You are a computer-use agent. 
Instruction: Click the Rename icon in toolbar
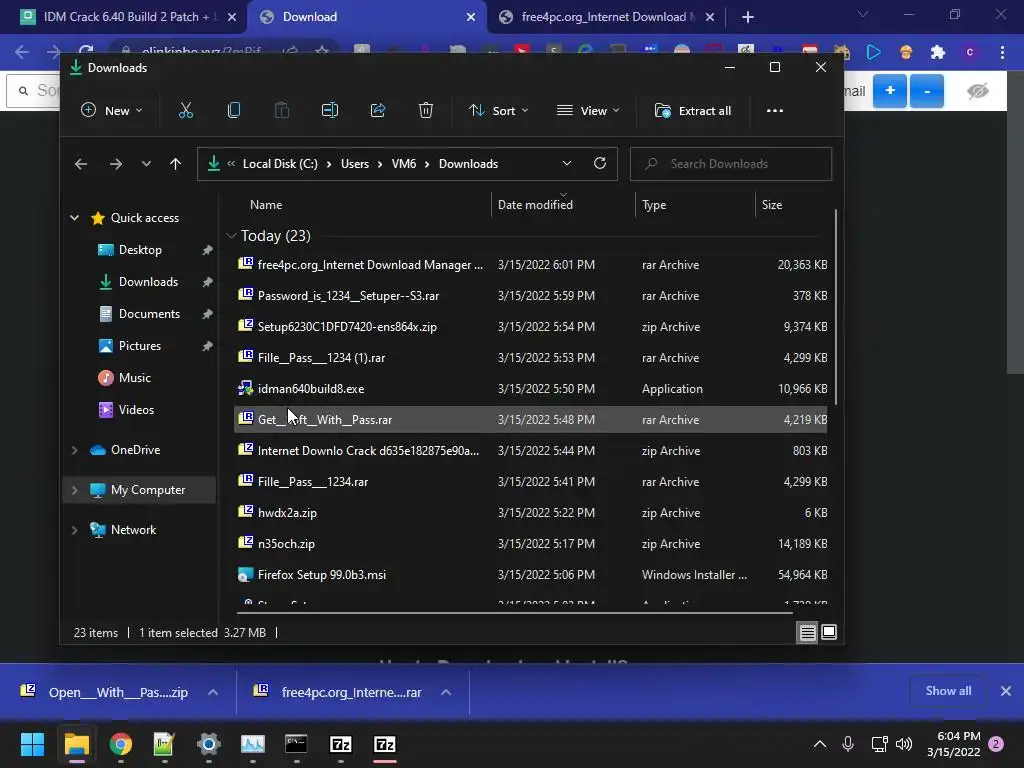(330, 110)
